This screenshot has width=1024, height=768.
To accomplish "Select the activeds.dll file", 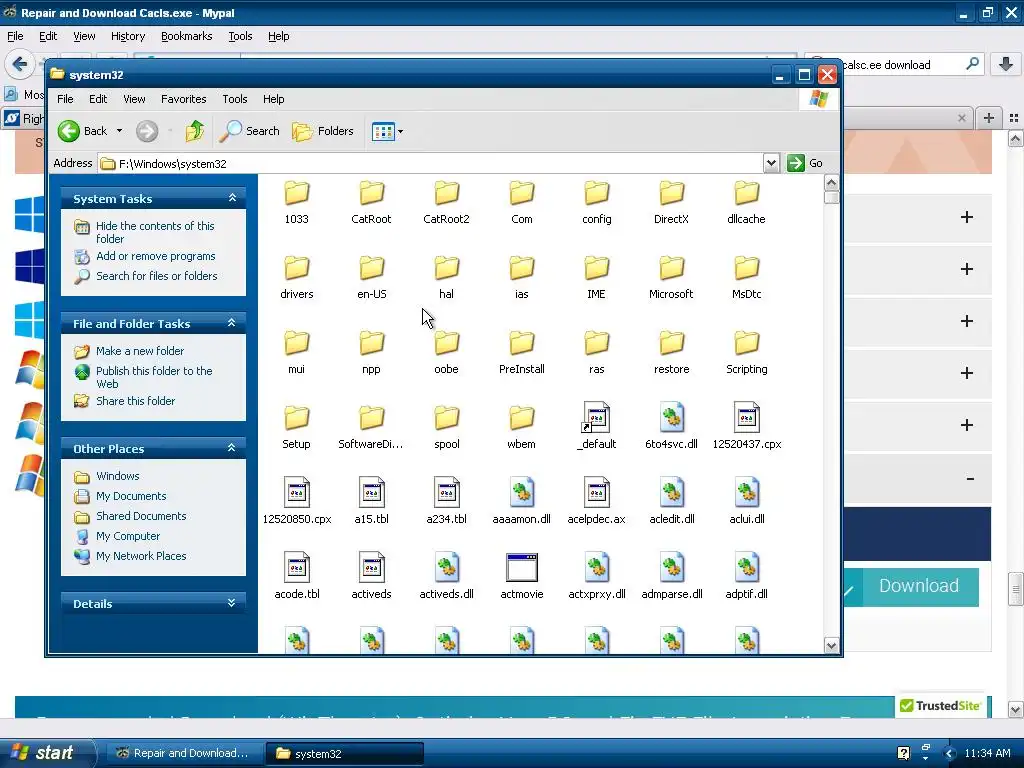I will tap(447, 577).
